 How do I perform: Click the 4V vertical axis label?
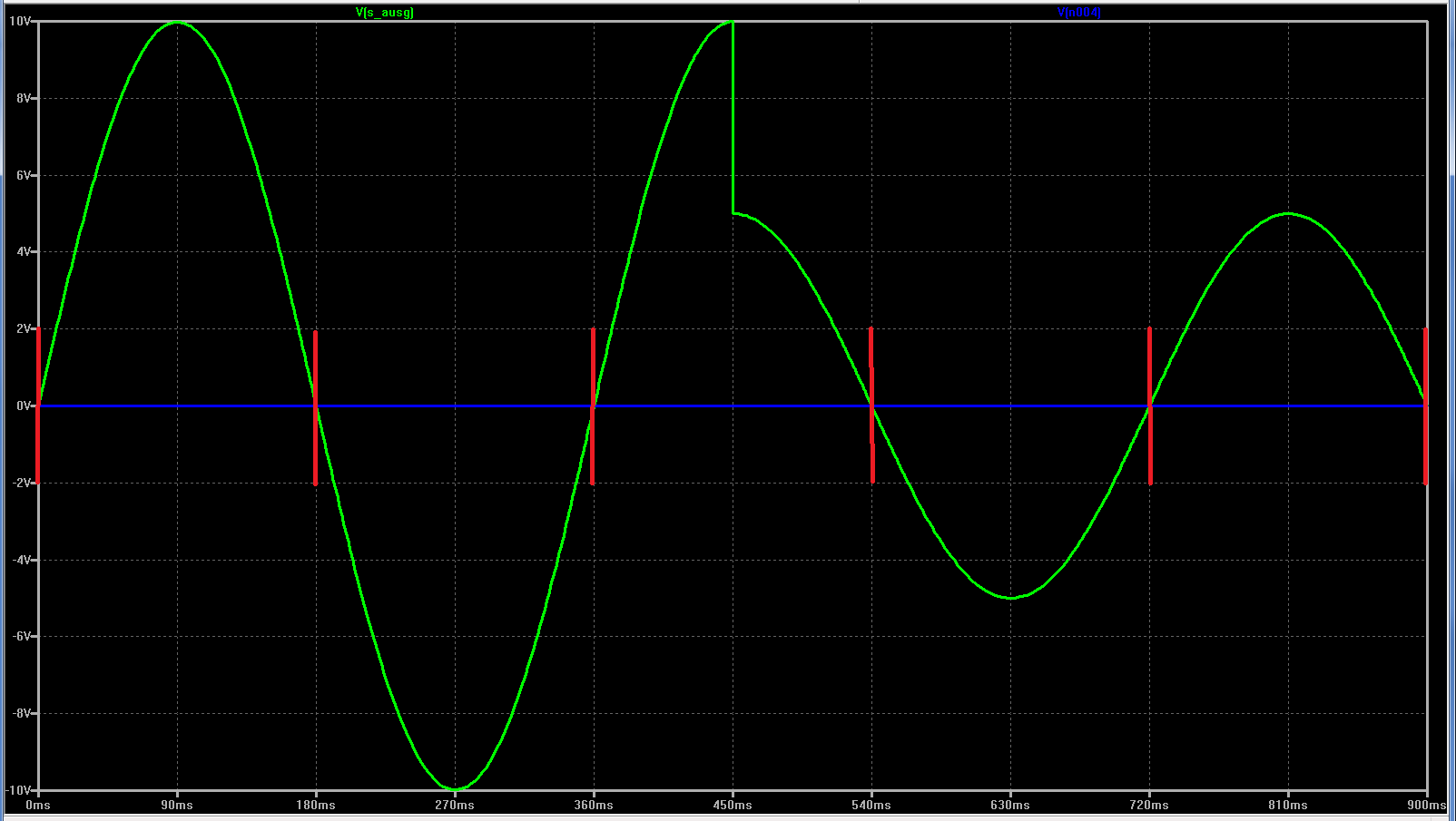24,252
